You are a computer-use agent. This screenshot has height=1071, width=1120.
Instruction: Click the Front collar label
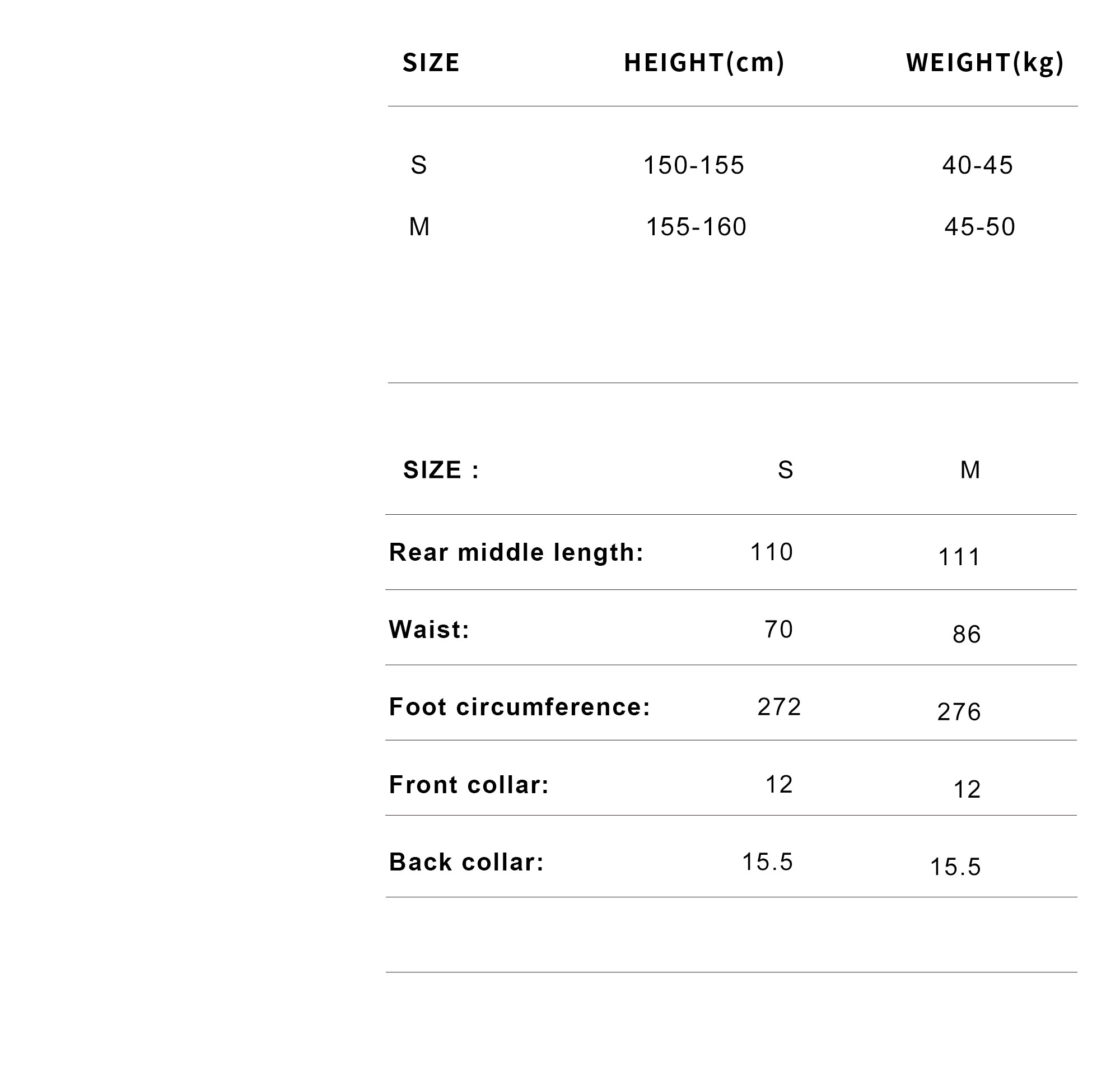pyautogui.click(x=469, y=784)
